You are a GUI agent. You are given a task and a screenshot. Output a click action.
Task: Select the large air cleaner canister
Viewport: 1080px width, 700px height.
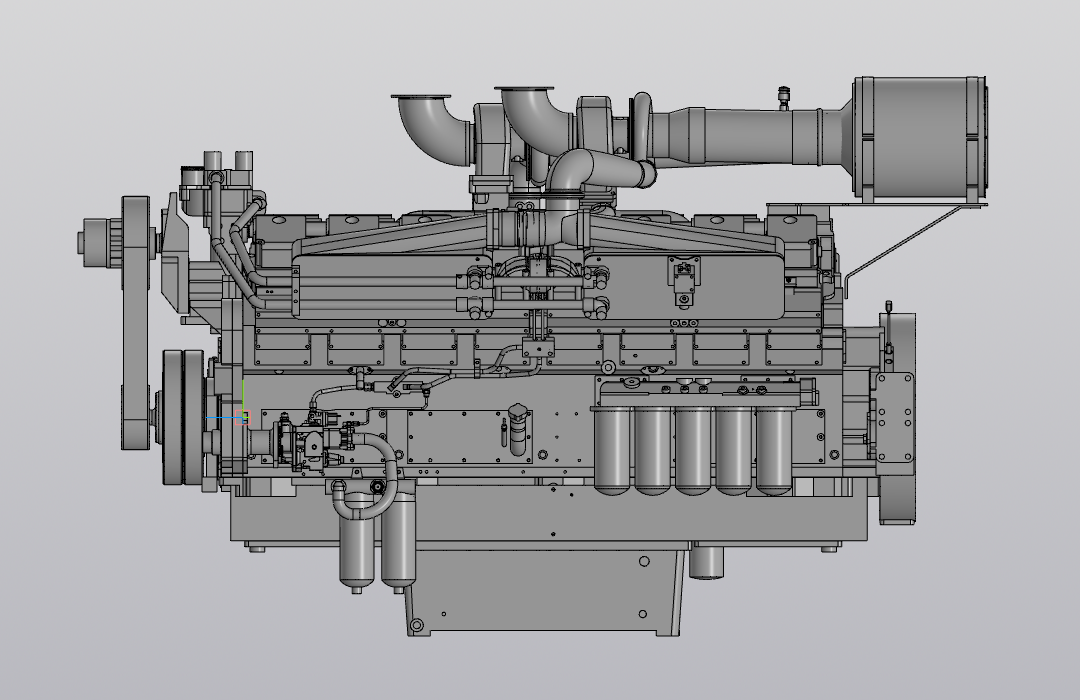tap(920, 137)
